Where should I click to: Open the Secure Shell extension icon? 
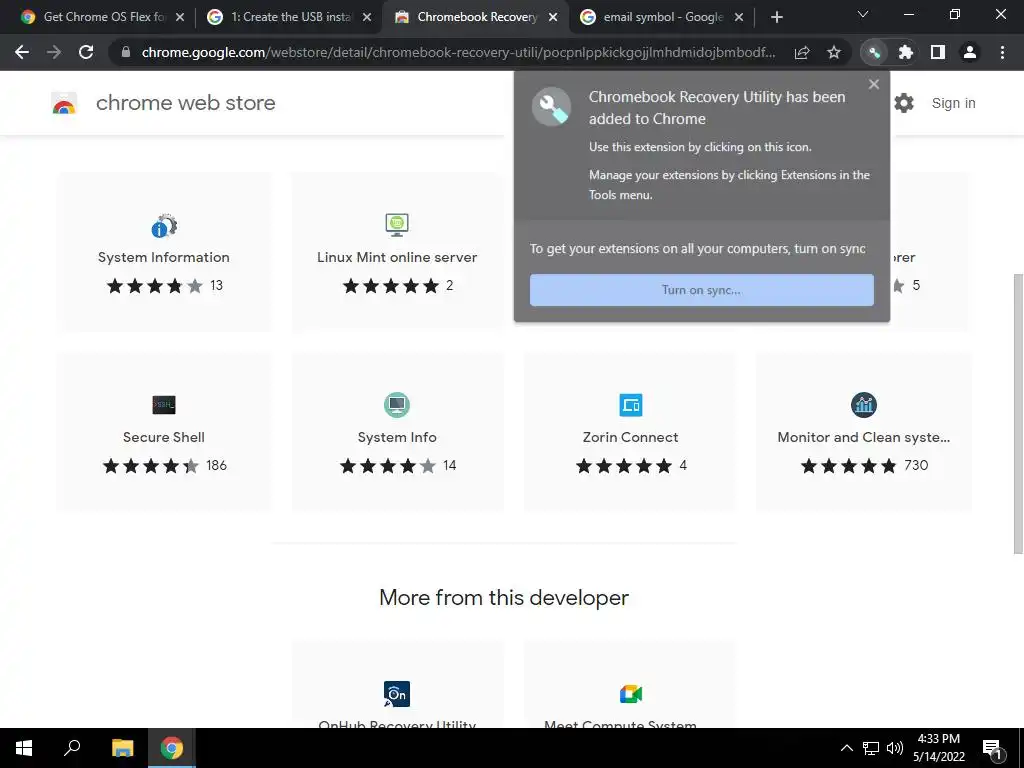click(164, 405)
